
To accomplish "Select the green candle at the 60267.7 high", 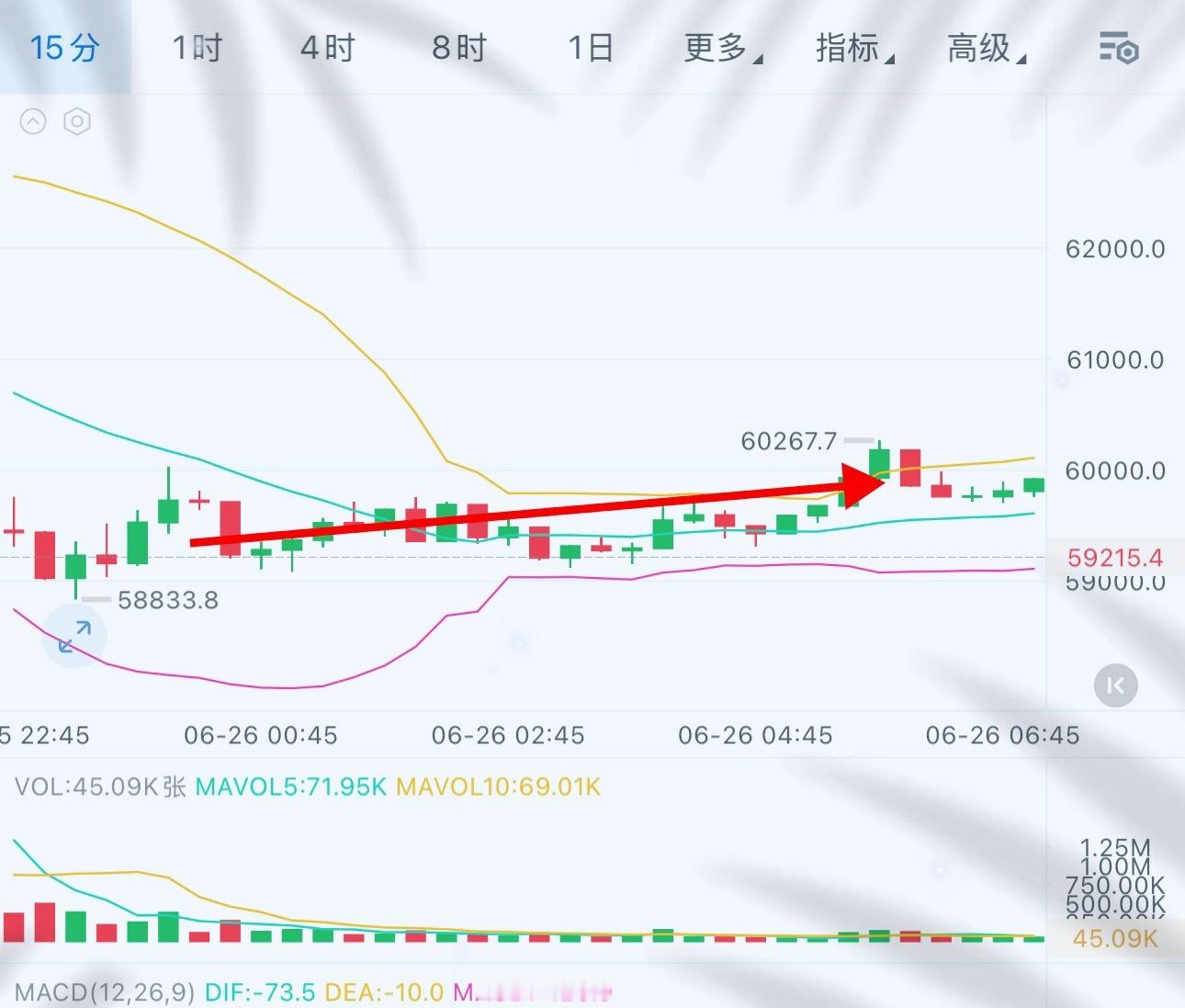I will [x=879, y=462].
